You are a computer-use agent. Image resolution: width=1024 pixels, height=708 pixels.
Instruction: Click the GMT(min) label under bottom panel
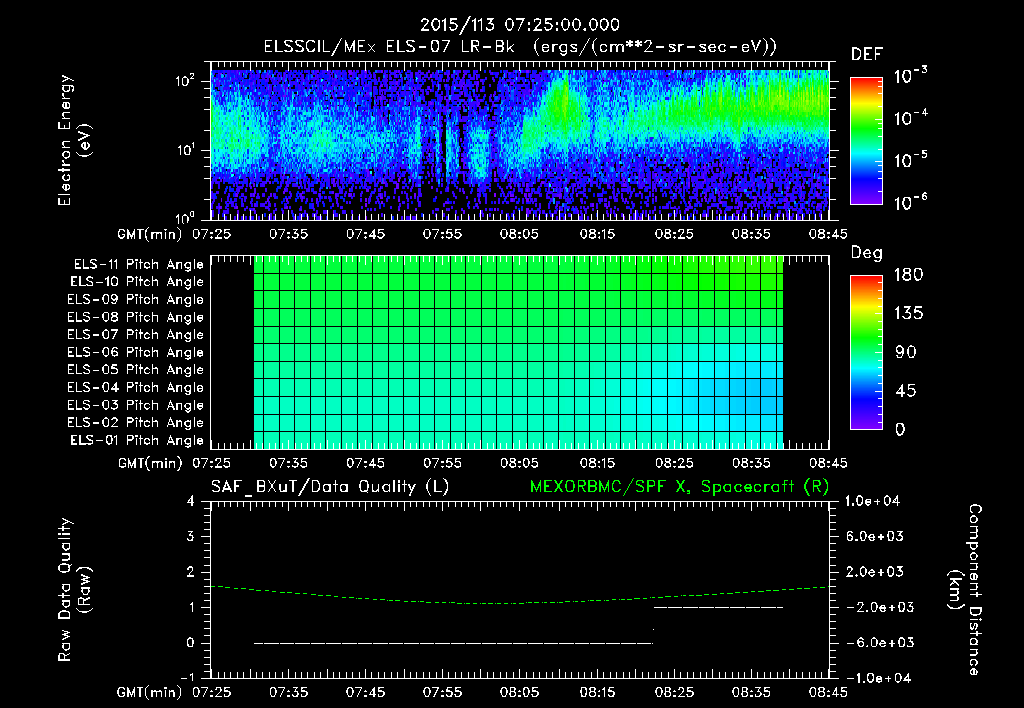[150, 692]
